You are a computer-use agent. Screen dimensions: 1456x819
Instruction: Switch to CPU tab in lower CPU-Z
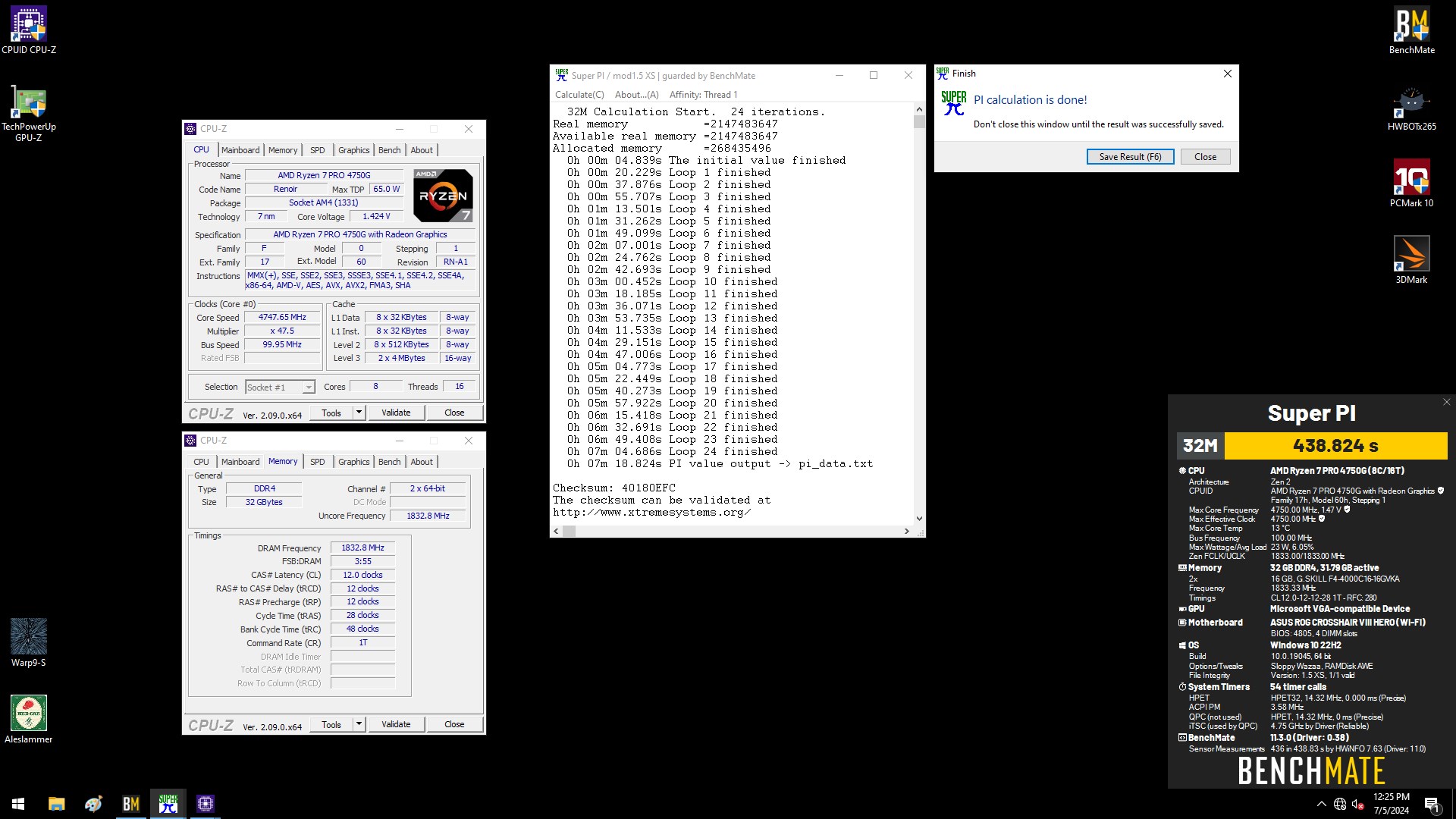coord(201,462)
